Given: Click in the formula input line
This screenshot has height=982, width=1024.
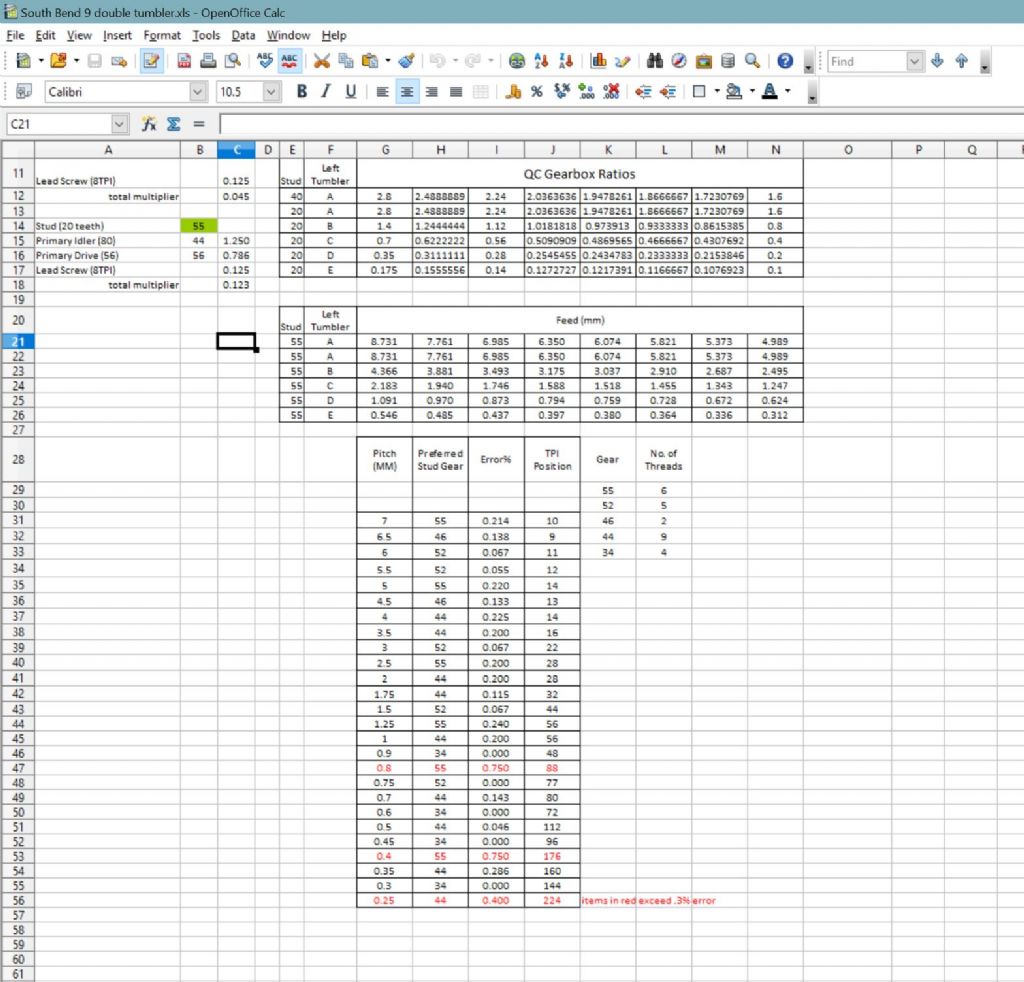Looking at the screenshot, I should (x=621, y=124).
